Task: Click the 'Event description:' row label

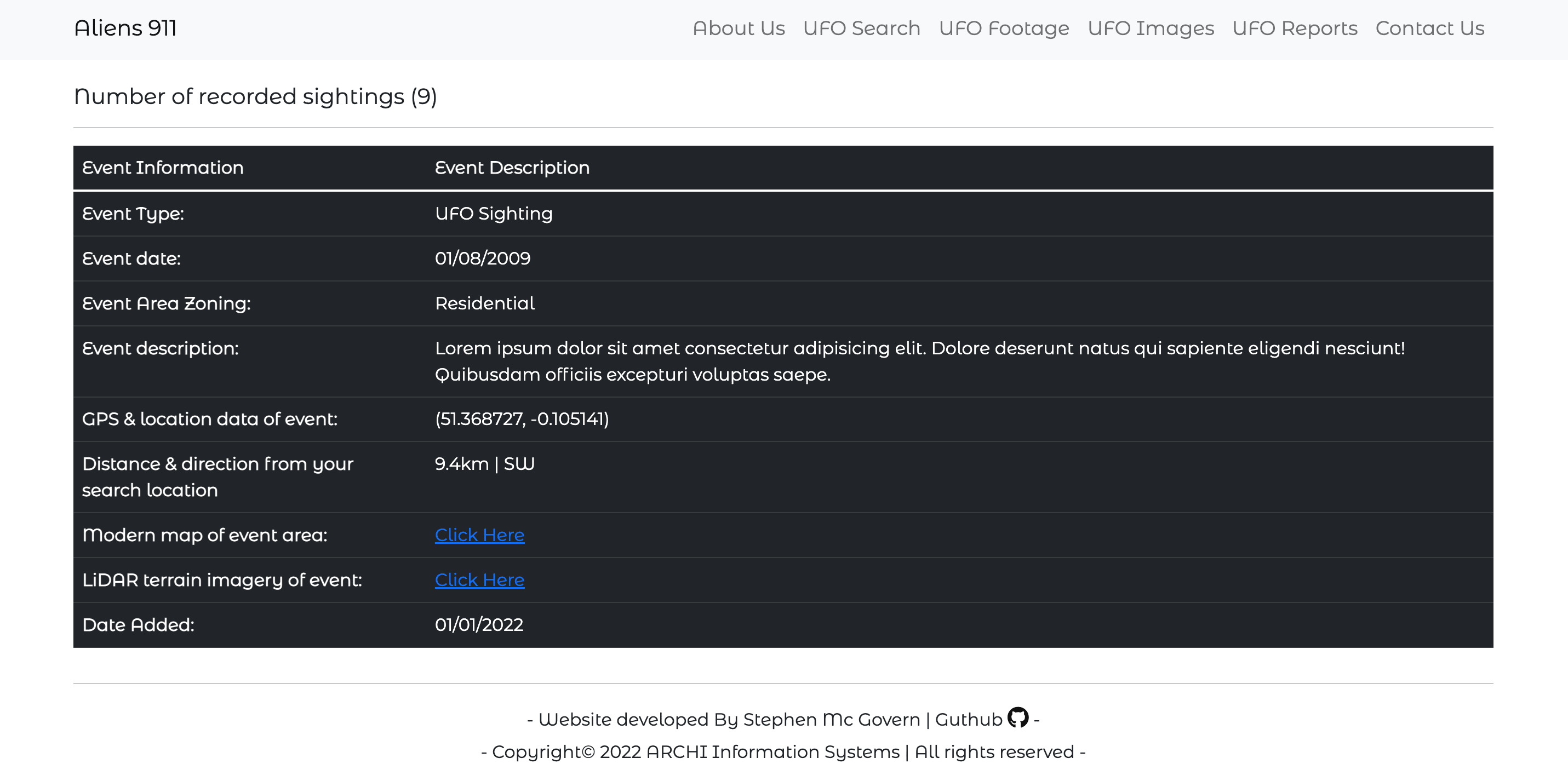Action: coord(160,348)
